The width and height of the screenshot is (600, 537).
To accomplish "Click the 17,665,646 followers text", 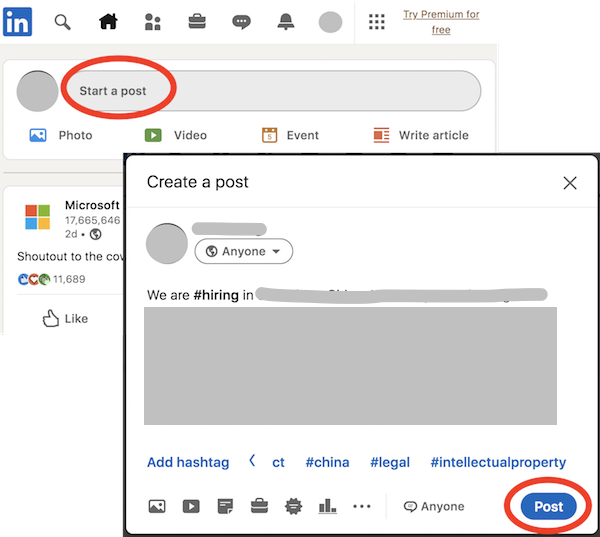I will pos(92,220).
